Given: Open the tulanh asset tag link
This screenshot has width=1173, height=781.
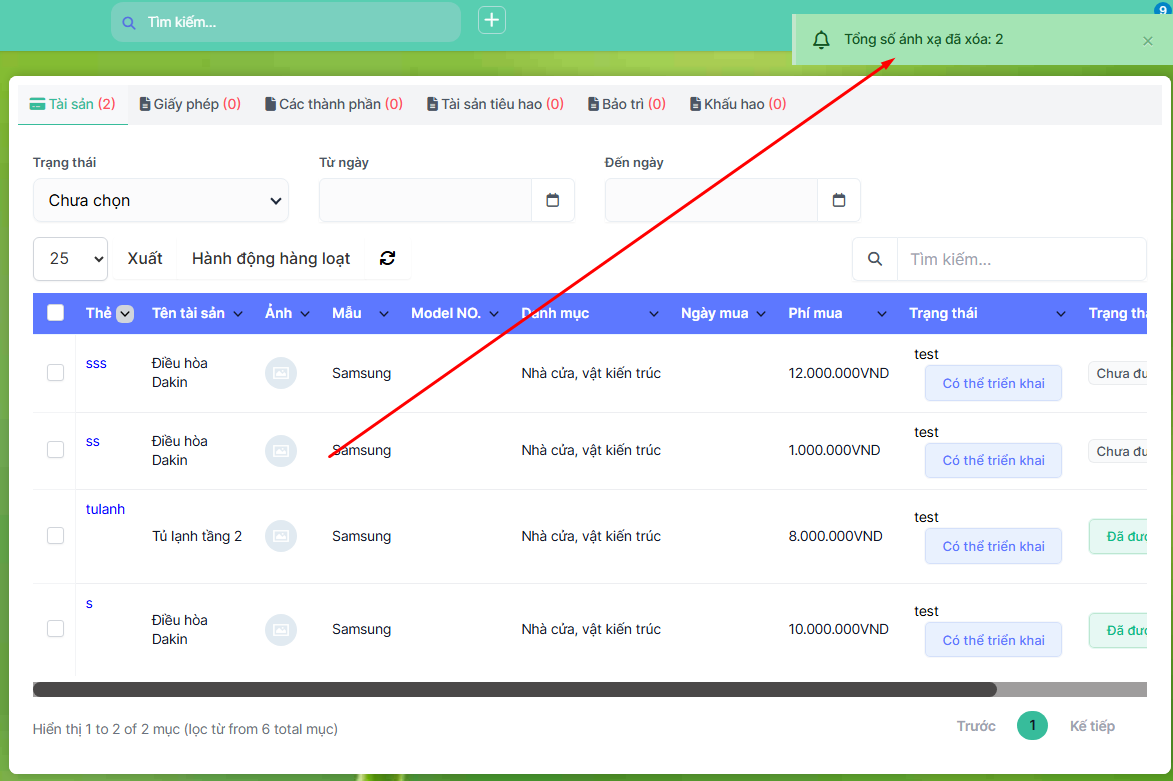Looking at the screenshot, I should (105, 509).
